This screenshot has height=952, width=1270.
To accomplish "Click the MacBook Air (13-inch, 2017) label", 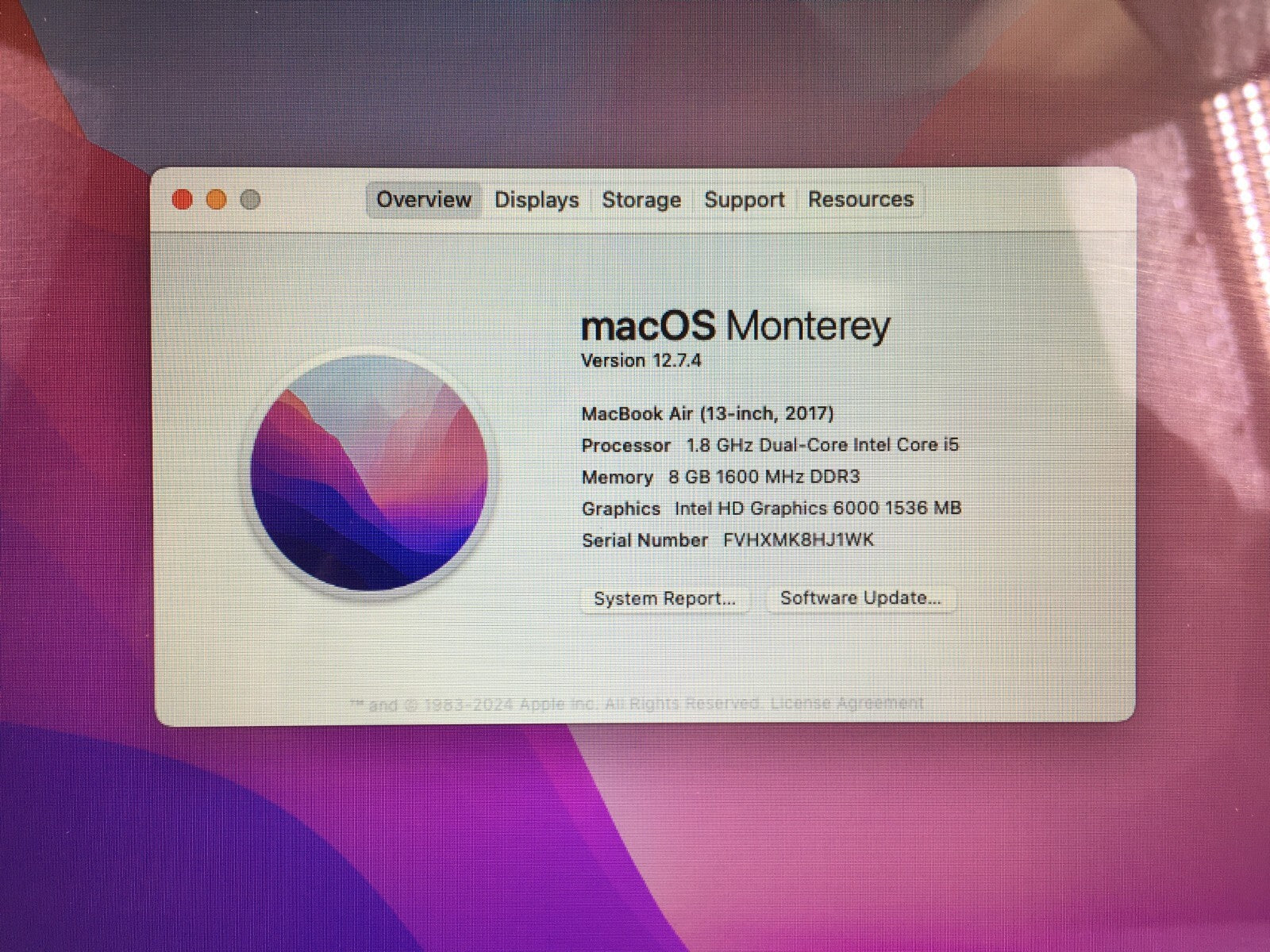I will [x=709, y=413].
